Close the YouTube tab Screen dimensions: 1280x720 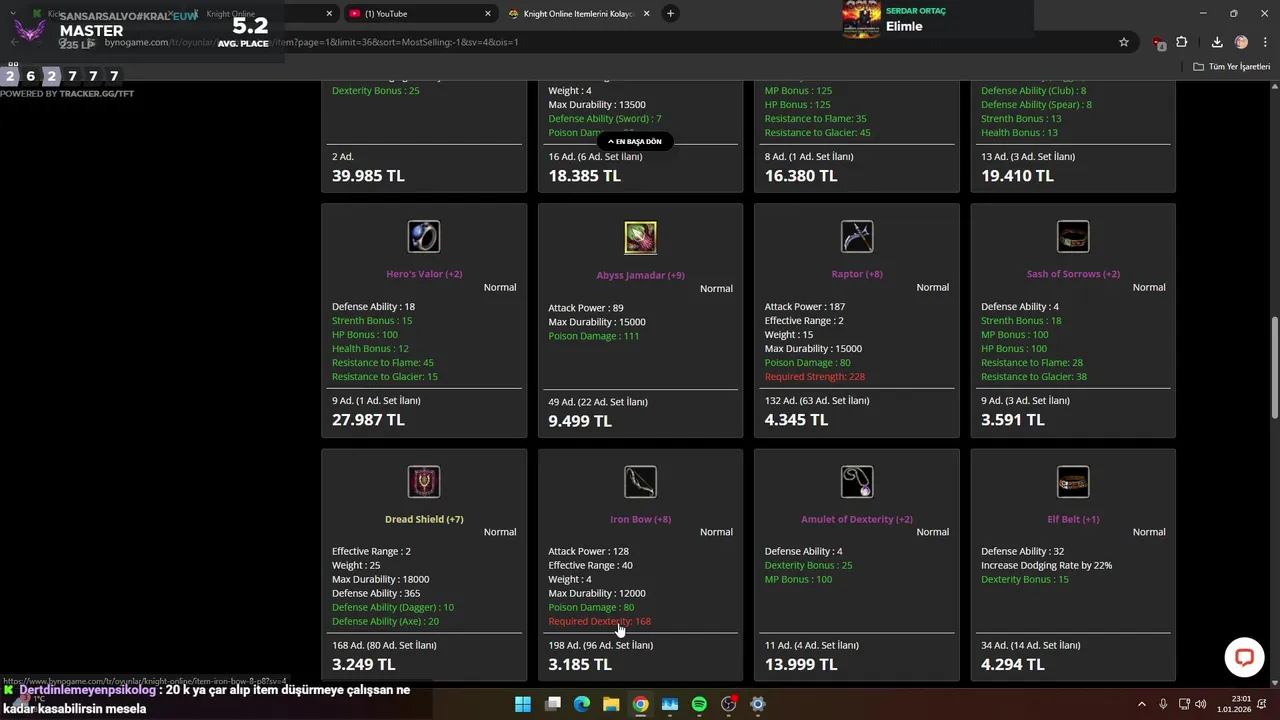pos(488,14)
